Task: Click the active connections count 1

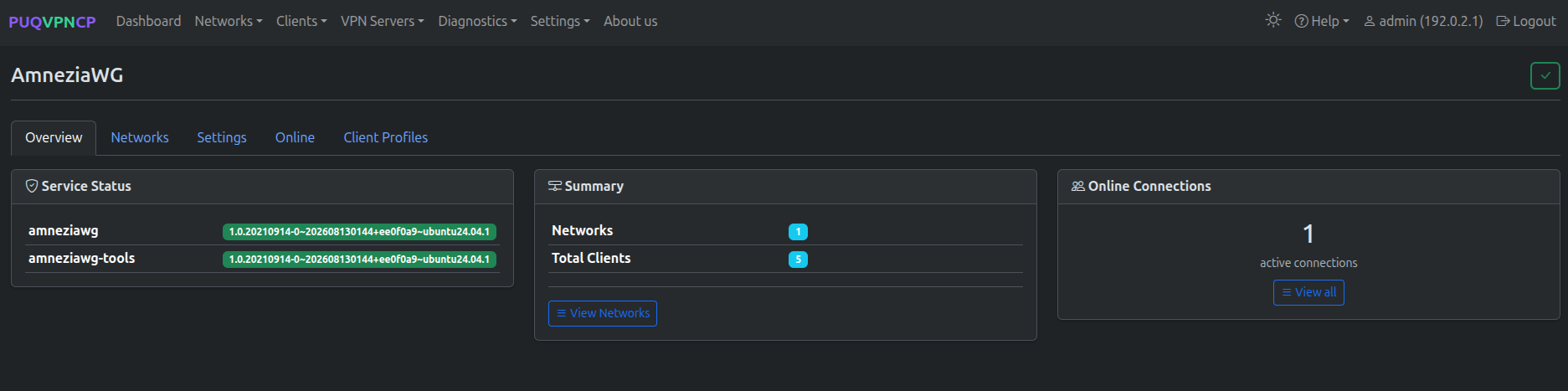Action: 1308,234
